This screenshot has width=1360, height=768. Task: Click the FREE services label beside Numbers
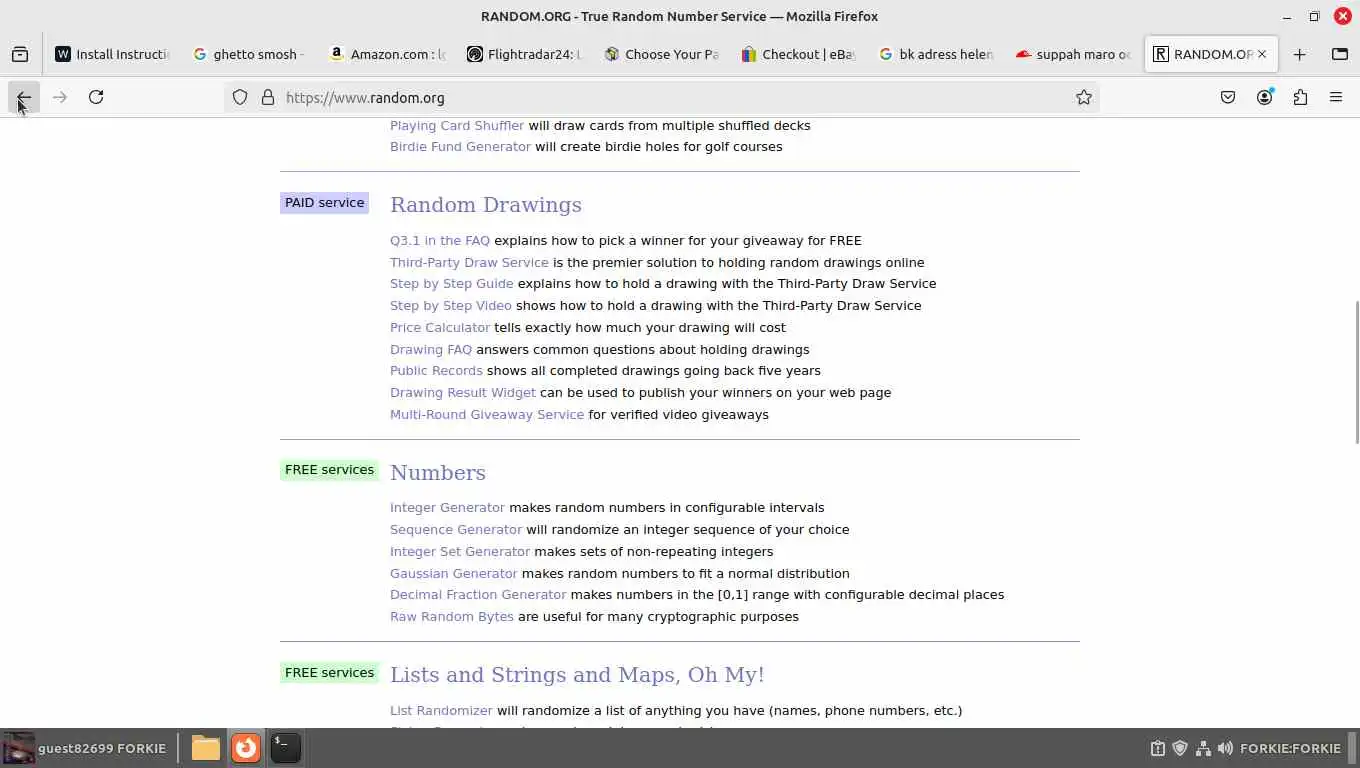(329, 470)
